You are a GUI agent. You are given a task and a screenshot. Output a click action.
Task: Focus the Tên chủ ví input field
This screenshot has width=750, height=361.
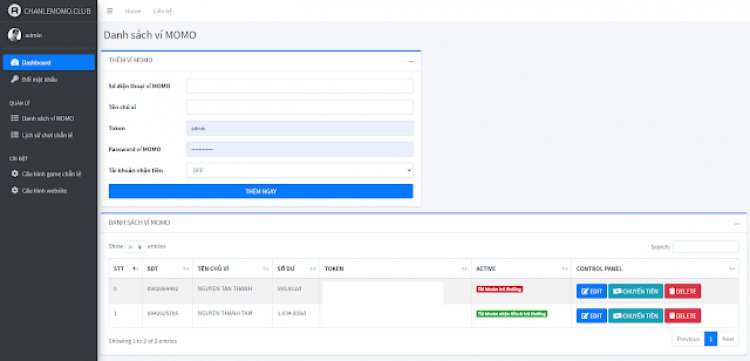click(300, 107)
